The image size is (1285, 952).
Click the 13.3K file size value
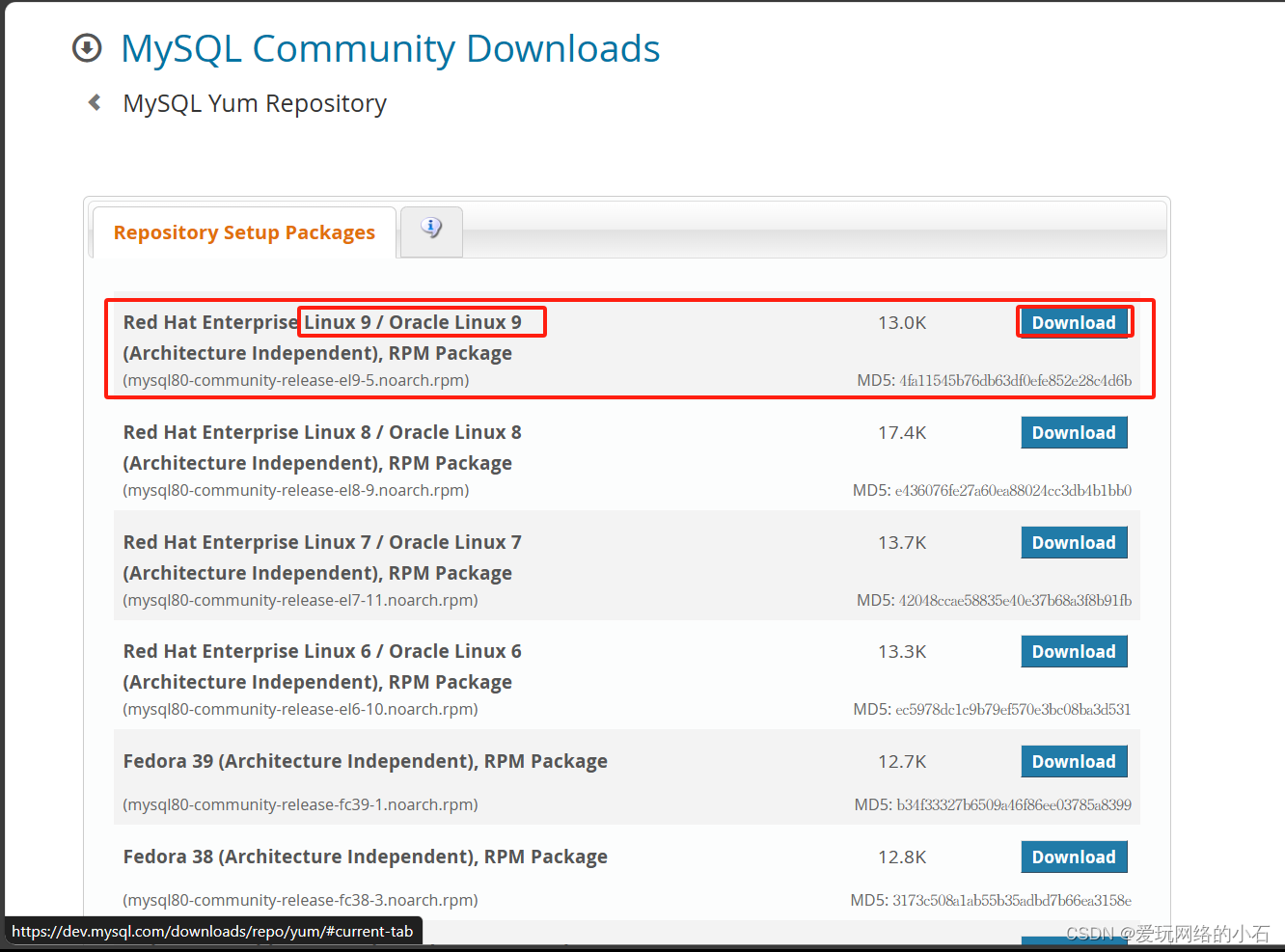pos(902,652)
